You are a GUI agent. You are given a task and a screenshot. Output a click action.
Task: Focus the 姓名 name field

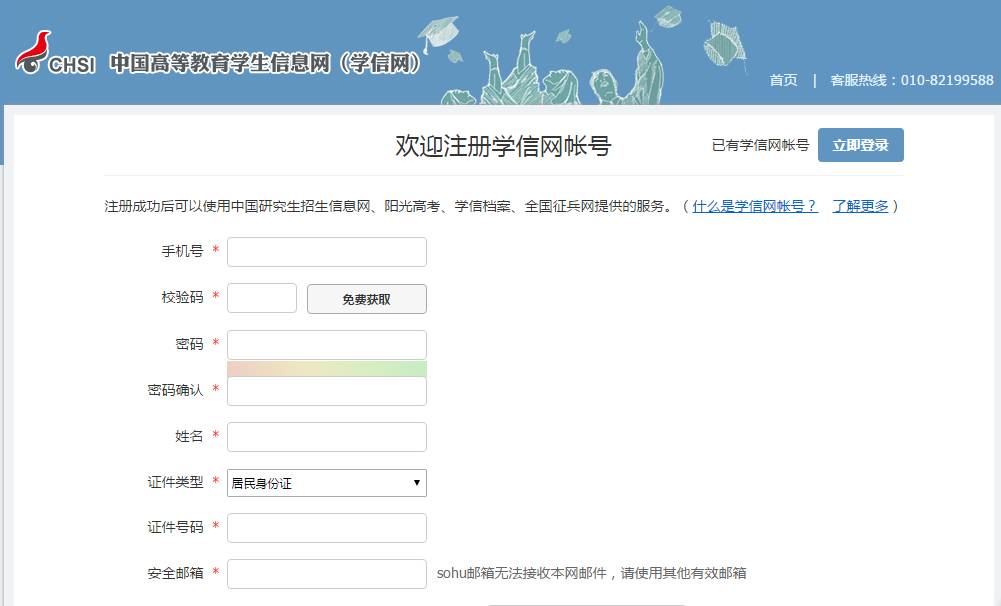(327, 437)
